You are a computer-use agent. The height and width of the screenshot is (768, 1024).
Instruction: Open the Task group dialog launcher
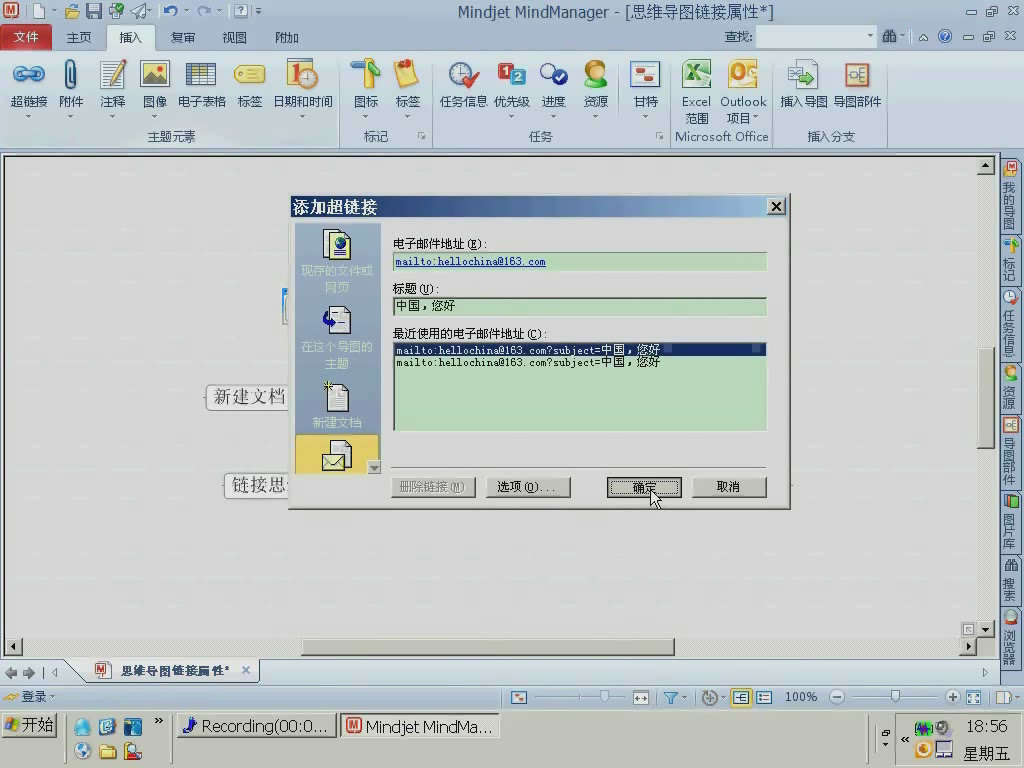click(660, 136)
